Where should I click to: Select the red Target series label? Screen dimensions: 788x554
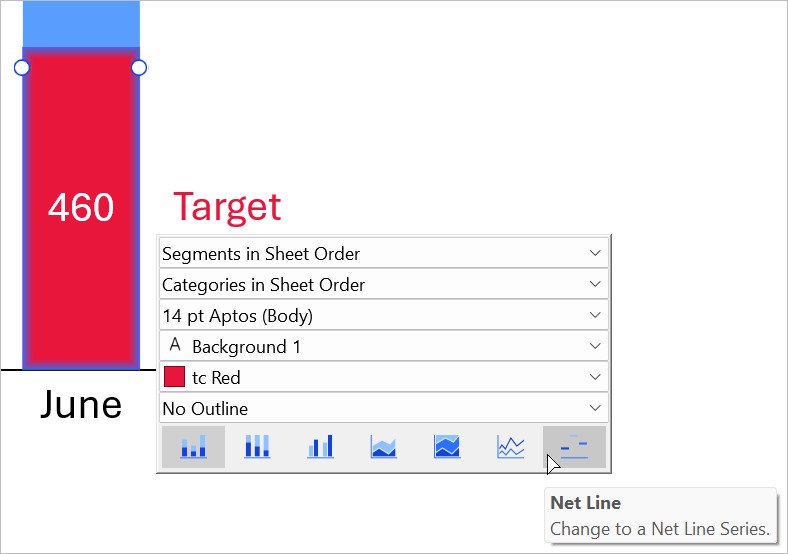pyautogui.click(x=227, y=207)
